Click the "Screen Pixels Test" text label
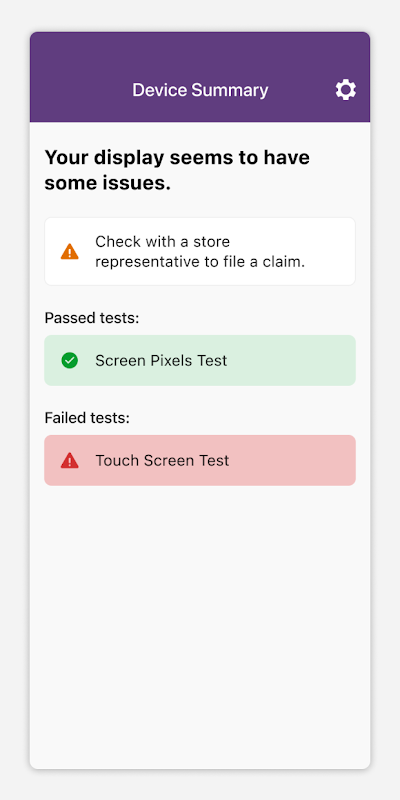Screen dimensions: 400x800 click(161, 360)
